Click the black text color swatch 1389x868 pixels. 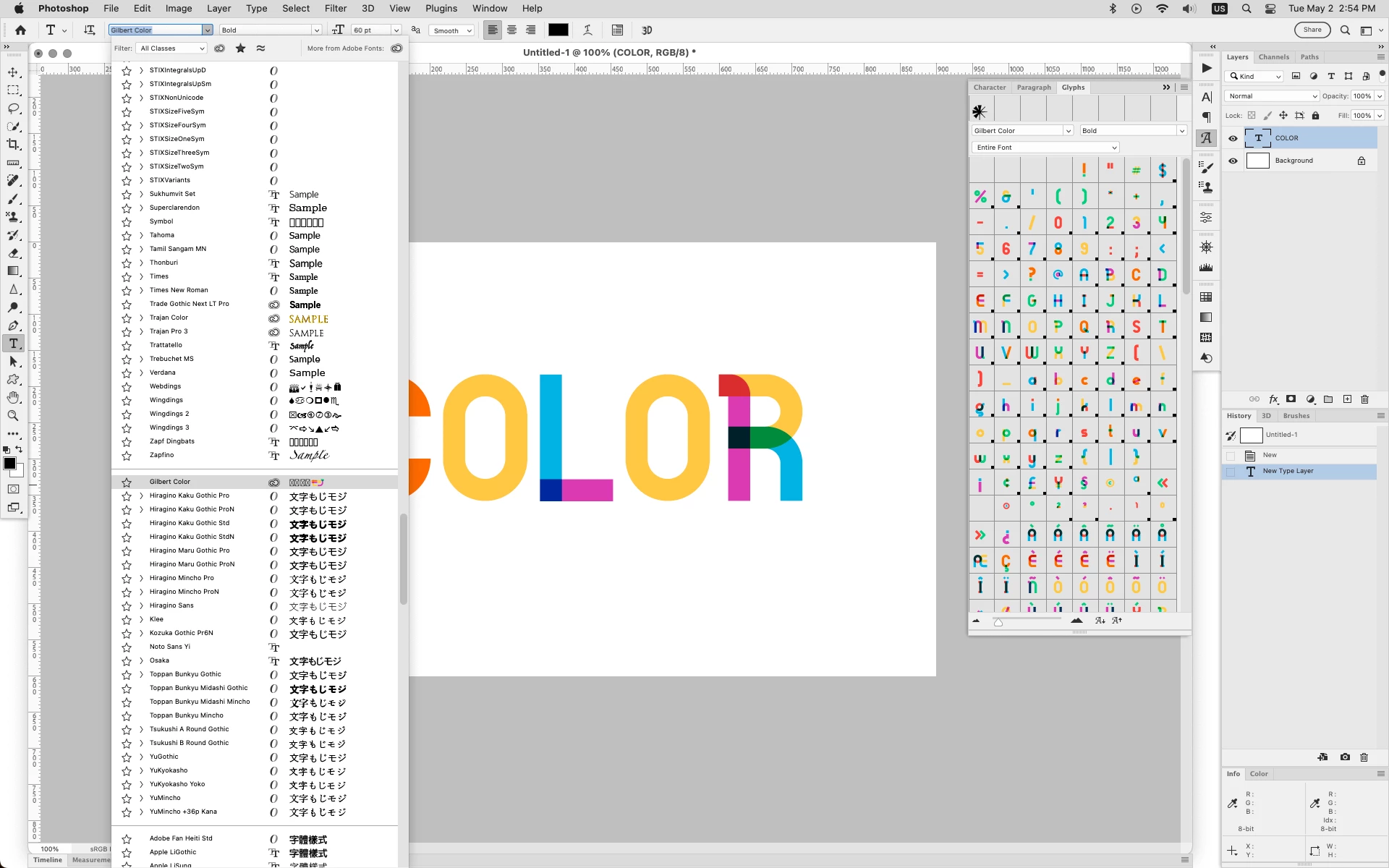click(x=558, y=30)
